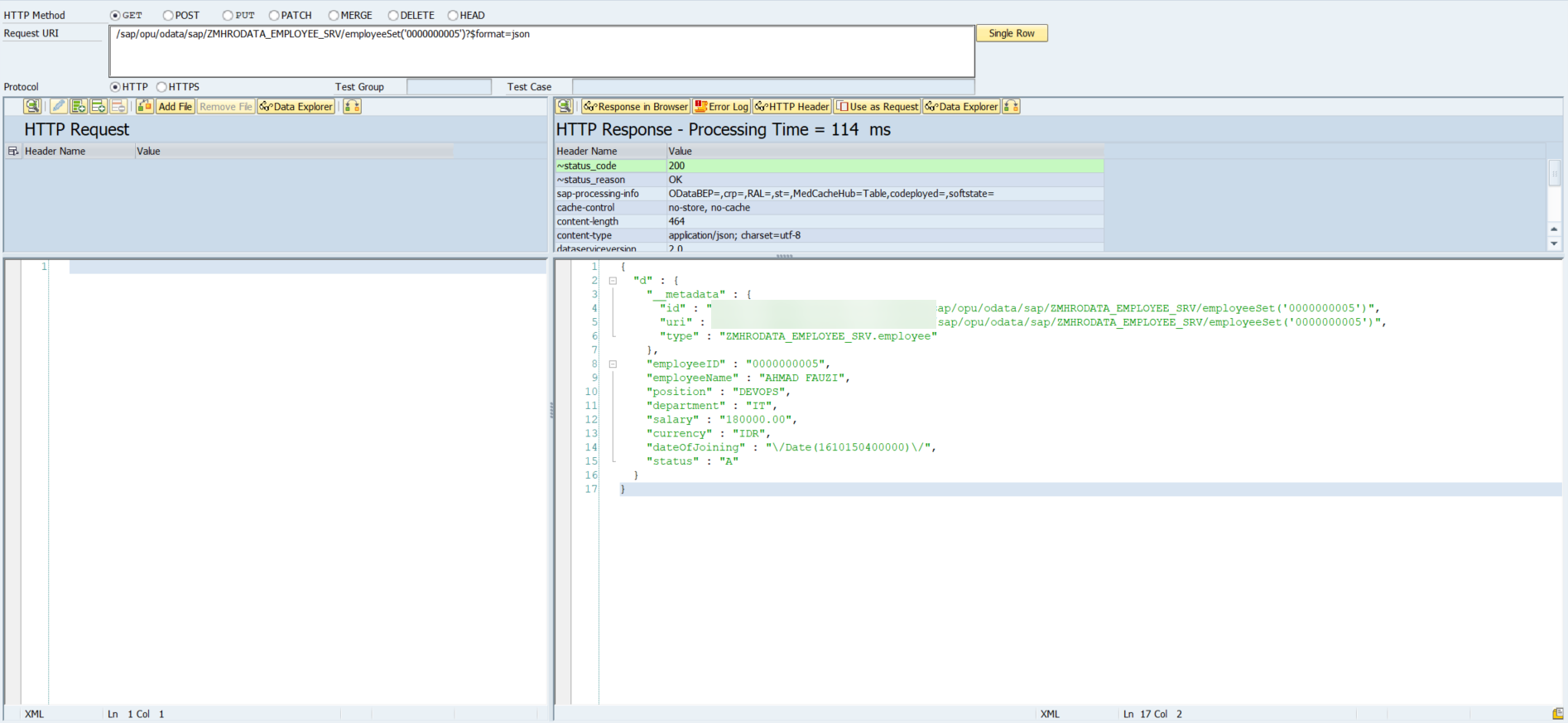Click the "employeeName" : "AHMAD FAUZI" line
The image size is (1568, 723).
[x=748, y=378]
